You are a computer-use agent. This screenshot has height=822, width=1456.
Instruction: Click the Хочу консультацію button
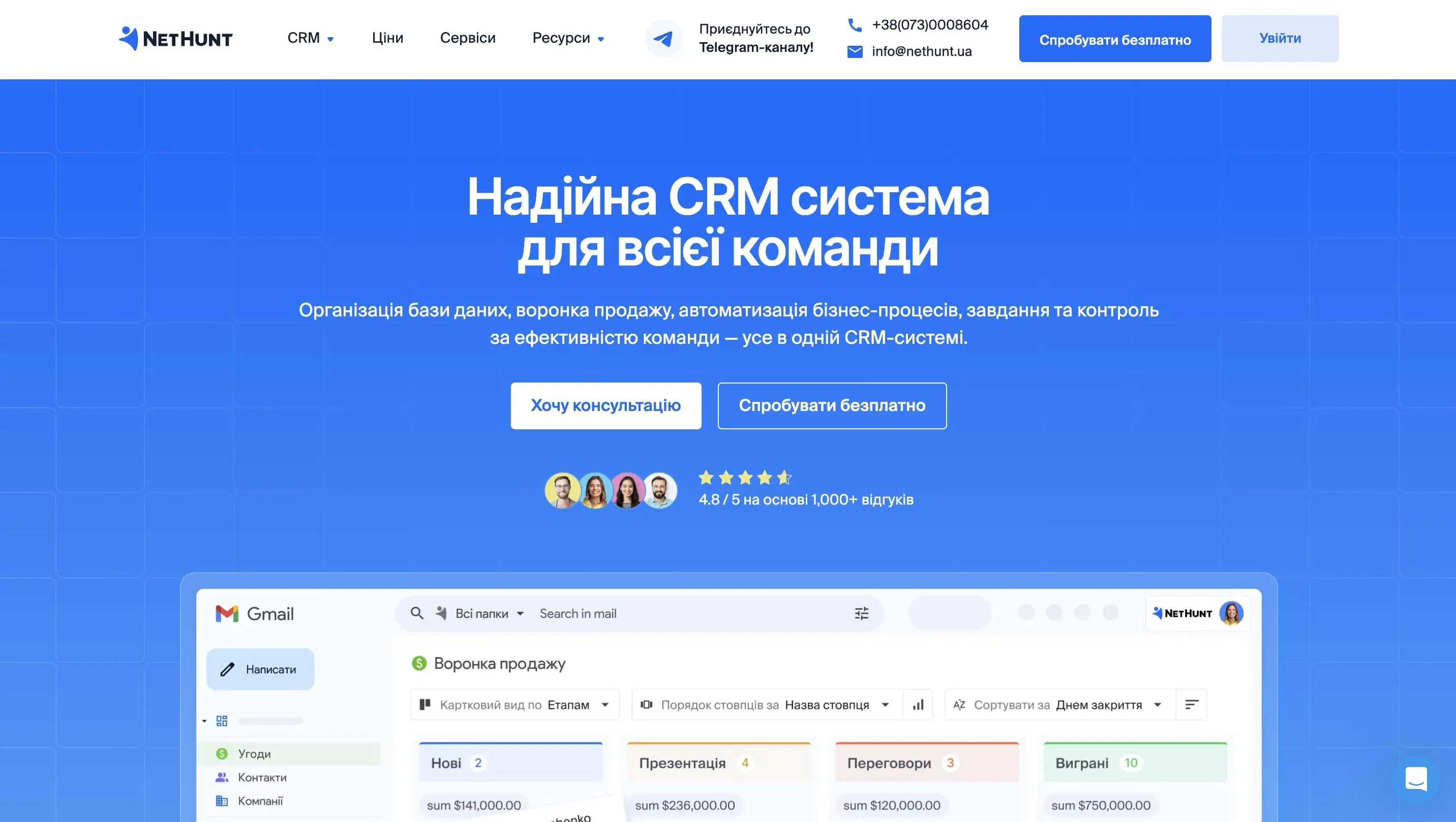605,405
